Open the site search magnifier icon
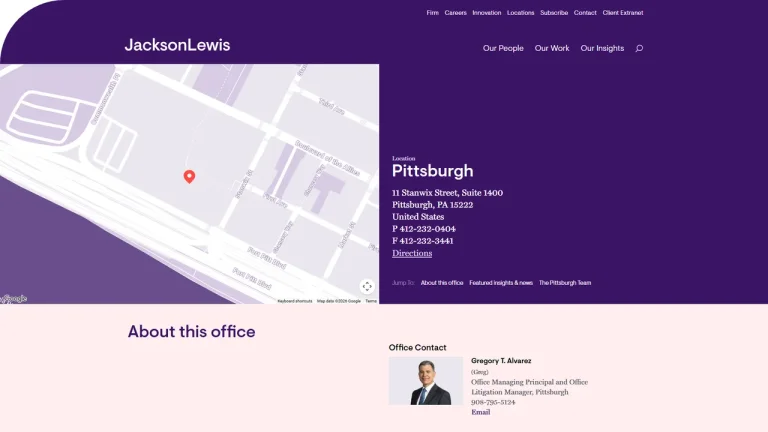Image resolution: width=768 pixels, height=432 pixels. (x=639, y=48)
